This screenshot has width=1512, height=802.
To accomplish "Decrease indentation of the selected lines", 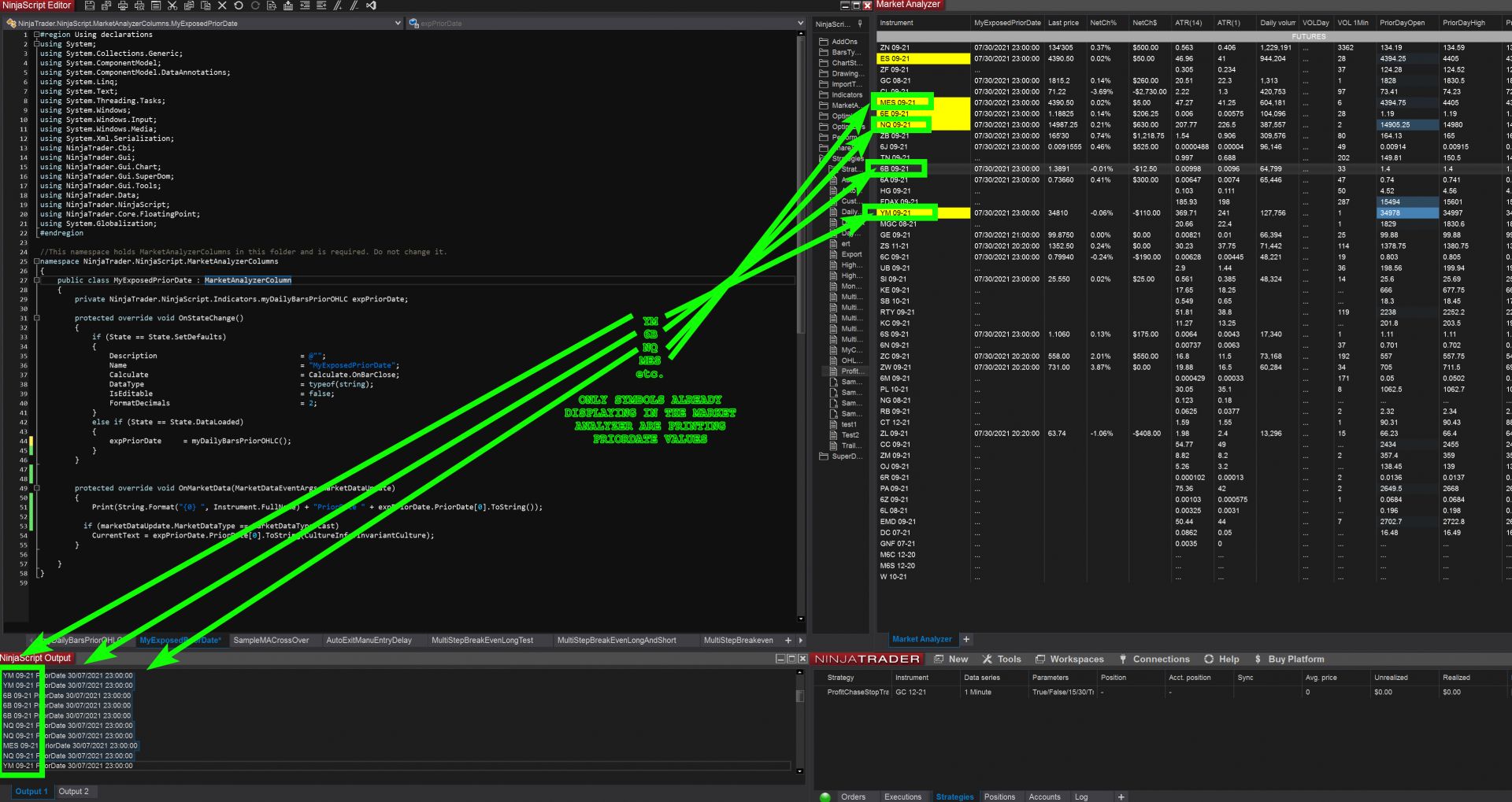I will (305, 6).
